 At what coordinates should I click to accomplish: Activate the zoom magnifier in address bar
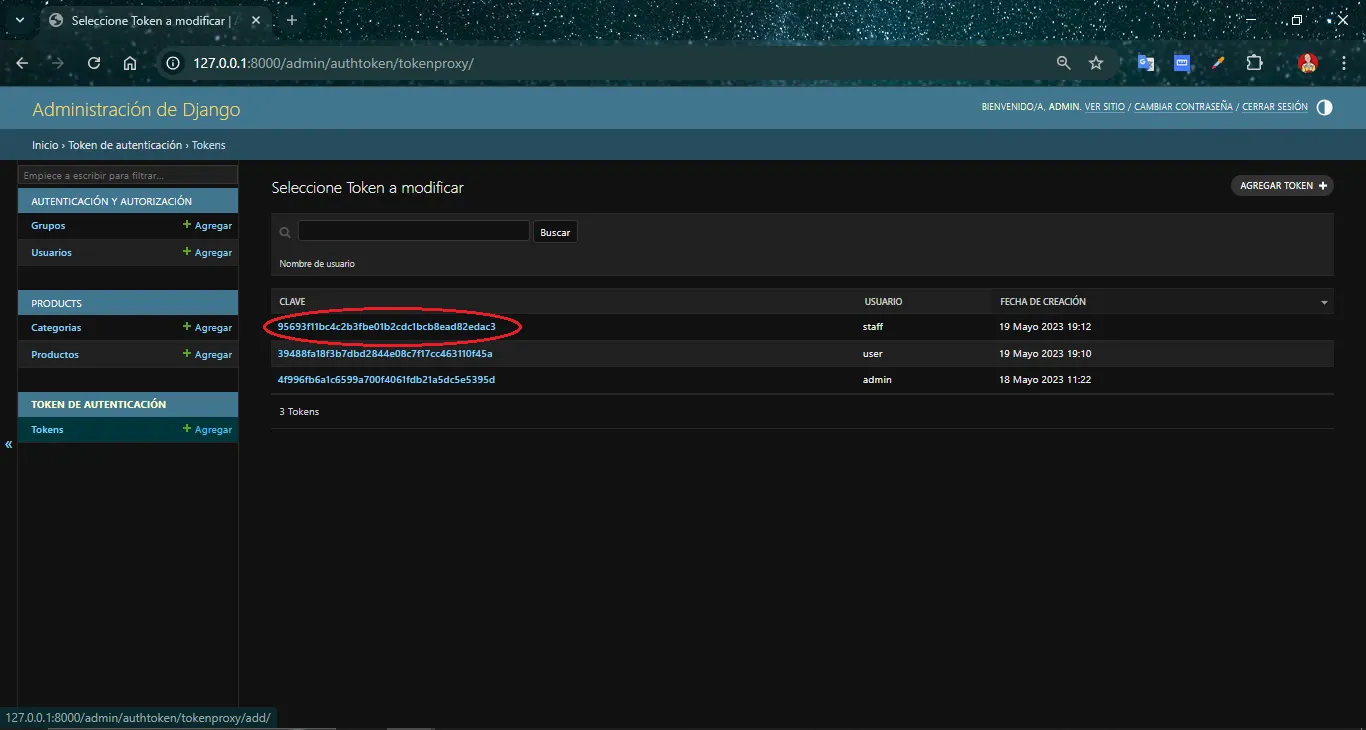coord(1063,63)
